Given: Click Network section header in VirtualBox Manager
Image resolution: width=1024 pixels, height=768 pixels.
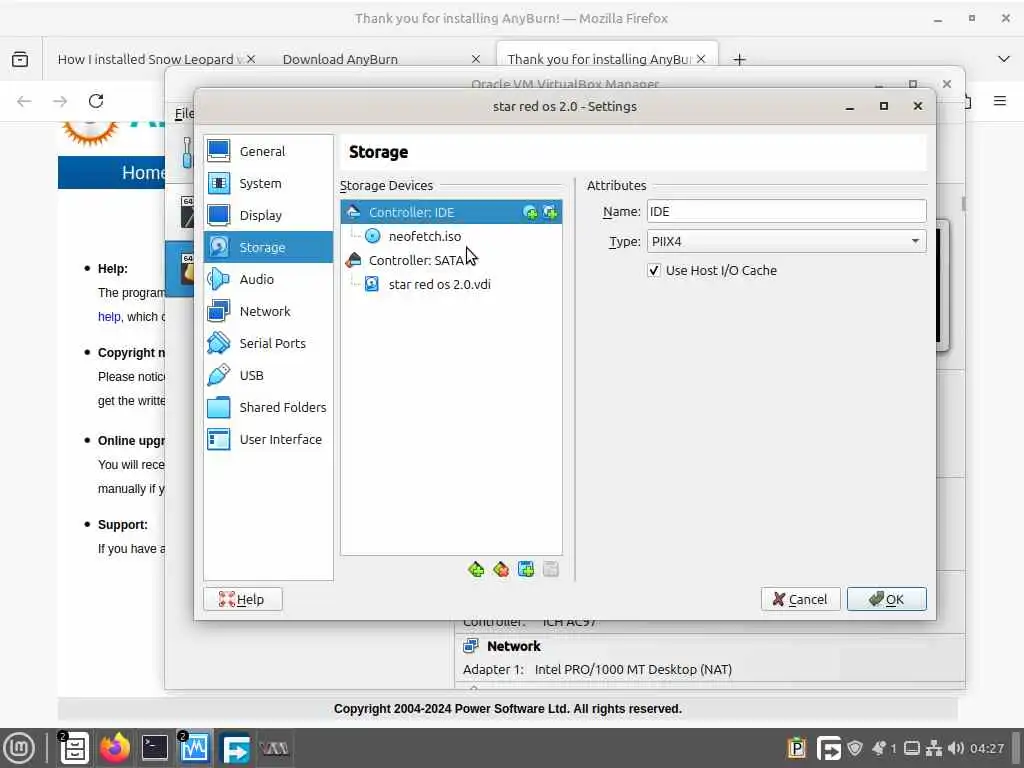Looking at the screenshot, I should click(x=513, y=647).
